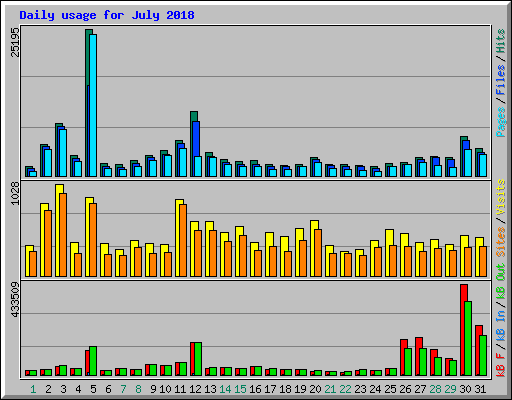Click day label 1 on the x-axis

(x=33, y=389)
